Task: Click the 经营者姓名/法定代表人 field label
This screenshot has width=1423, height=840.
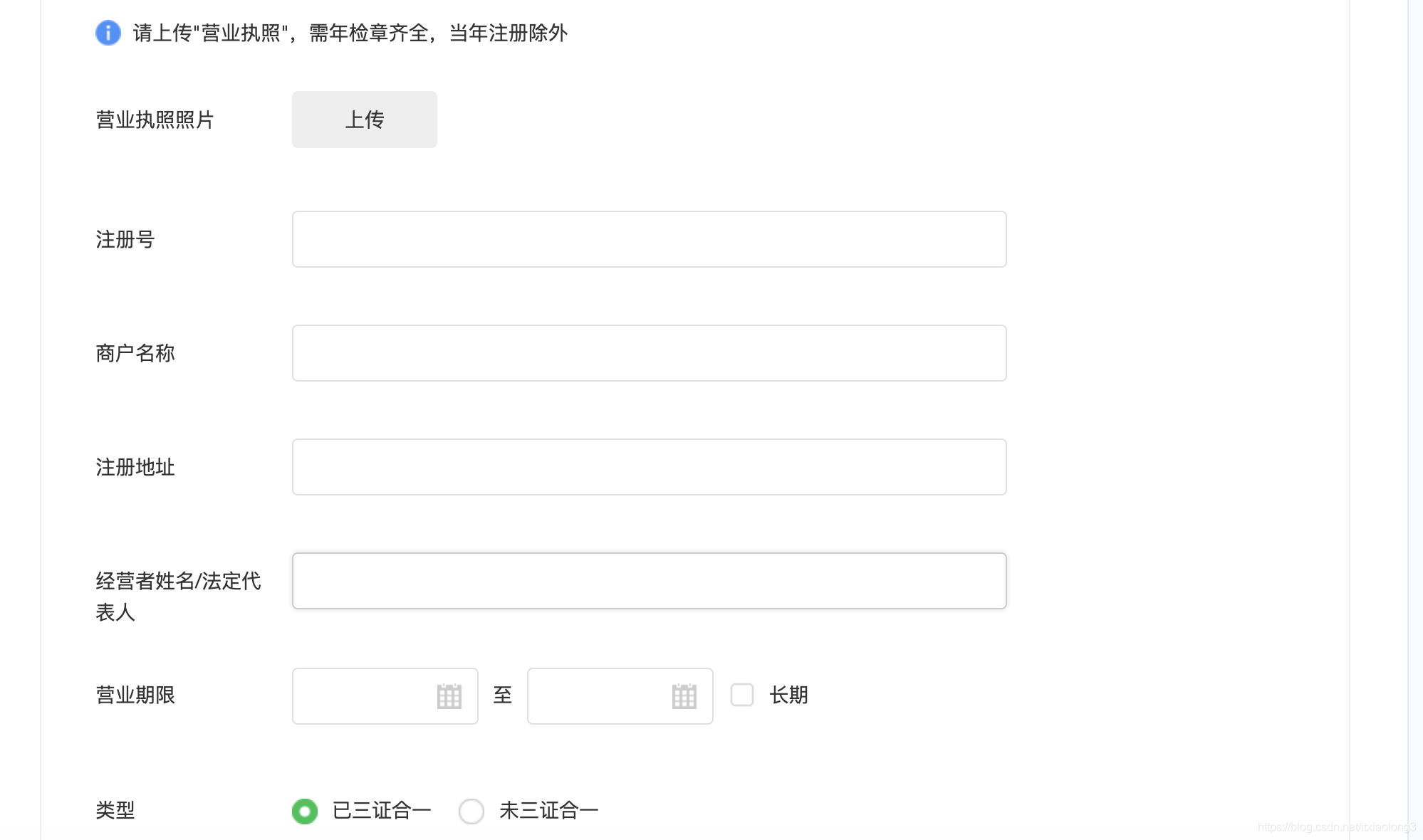Action: (x=178, y=597)
